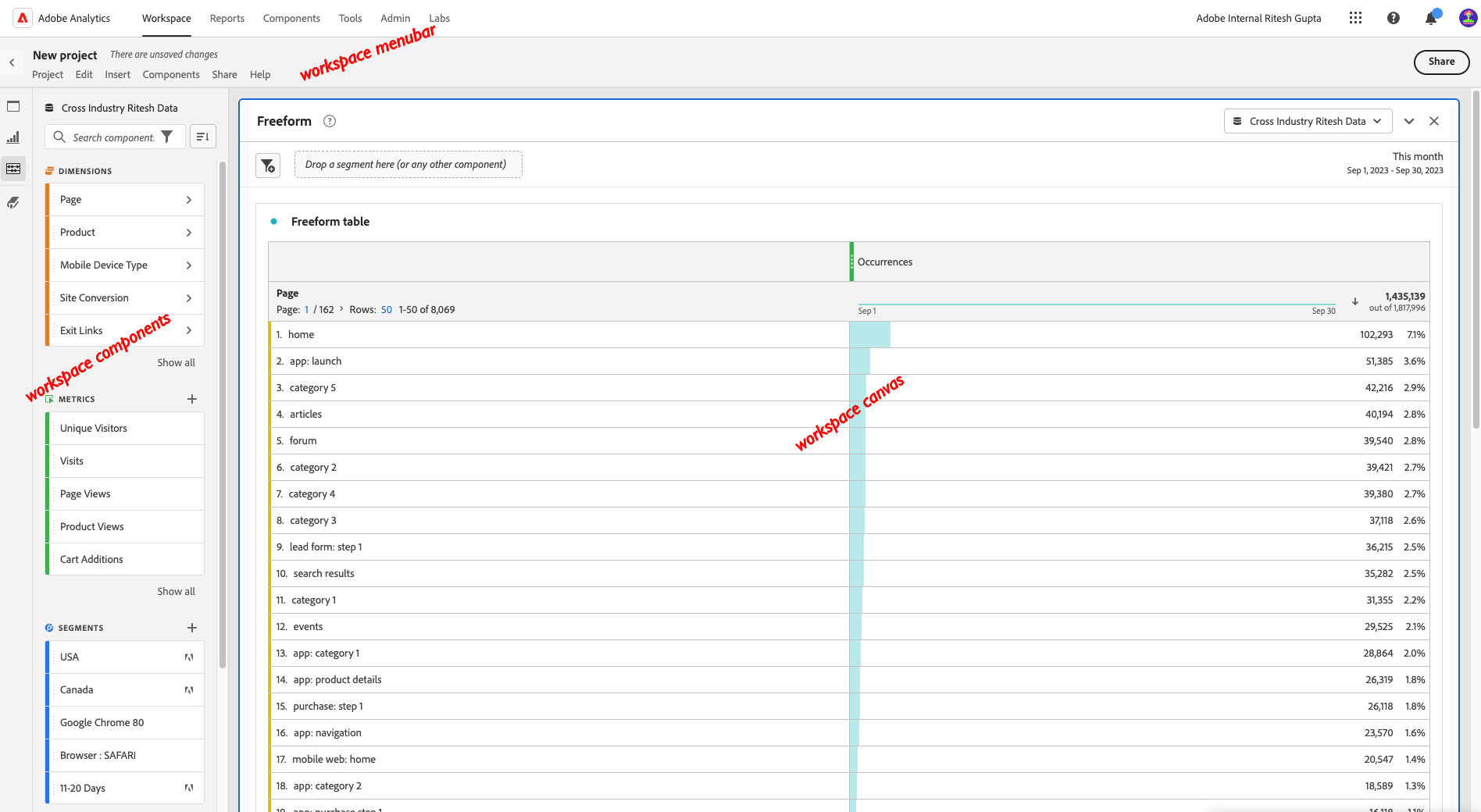Show all metrics

[x=176, y=592]
